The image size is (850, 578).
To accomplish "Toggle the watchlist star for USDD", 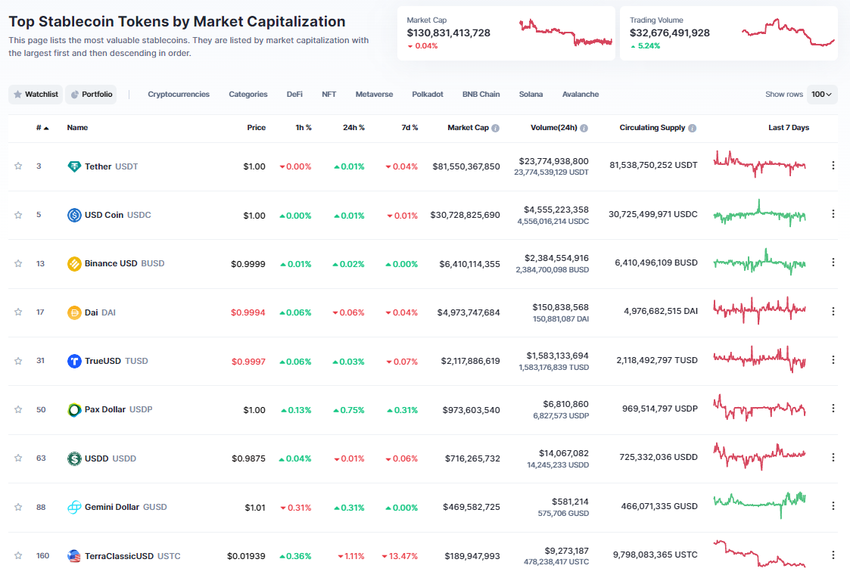I will click(x=18, y=458).
